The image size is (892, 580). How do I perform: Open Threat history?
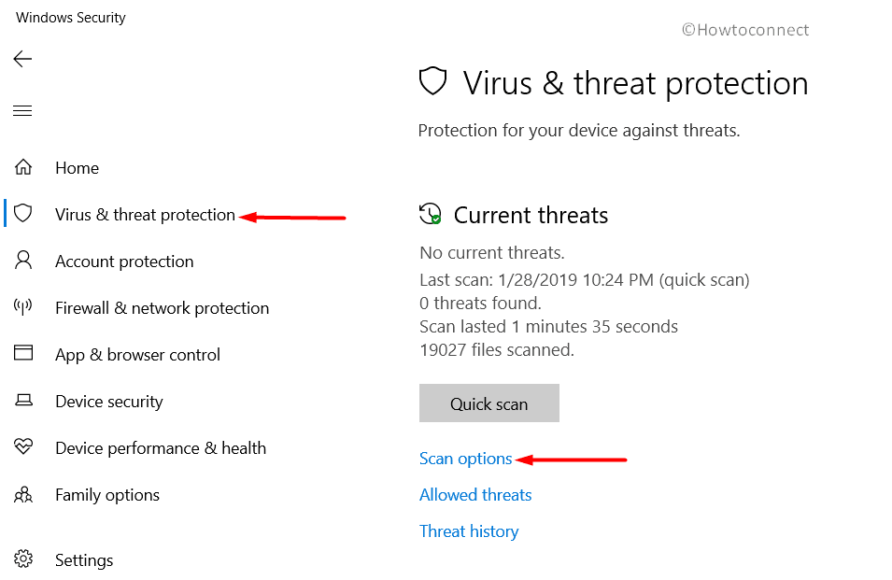point(469,531)
